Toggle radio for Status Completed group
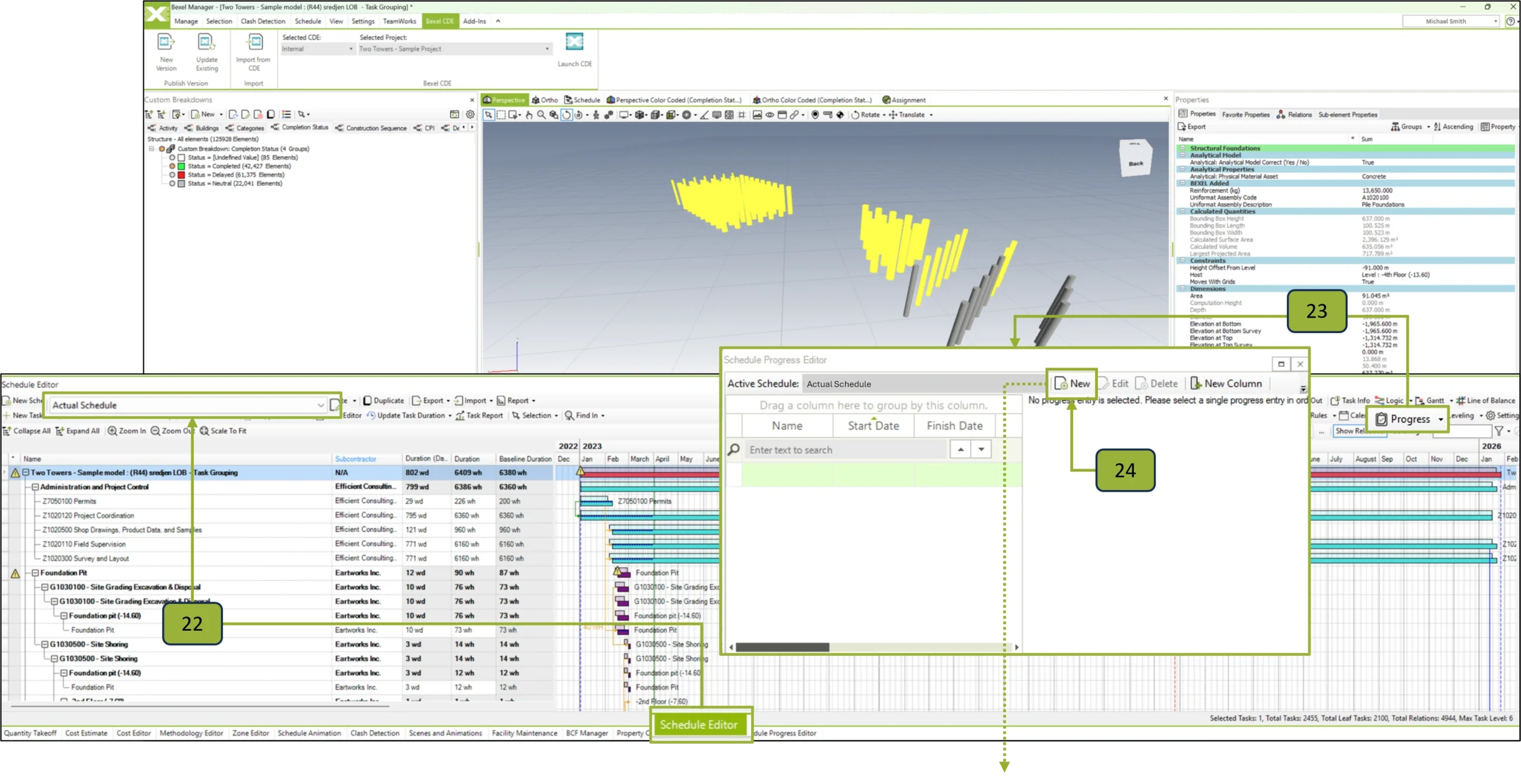Image resolution: width=1521 pixels, height=784 pixels. [x=172, y=166]
